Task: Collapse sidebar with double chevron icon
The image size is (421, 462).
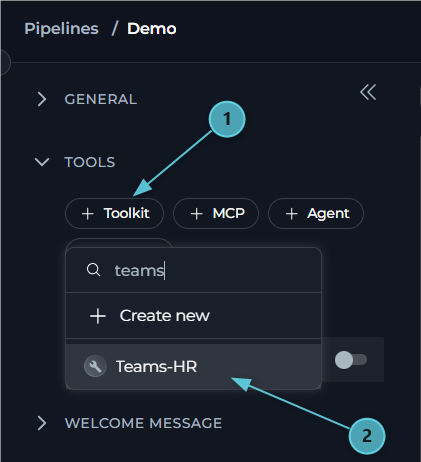Action: tap(368, 92)
